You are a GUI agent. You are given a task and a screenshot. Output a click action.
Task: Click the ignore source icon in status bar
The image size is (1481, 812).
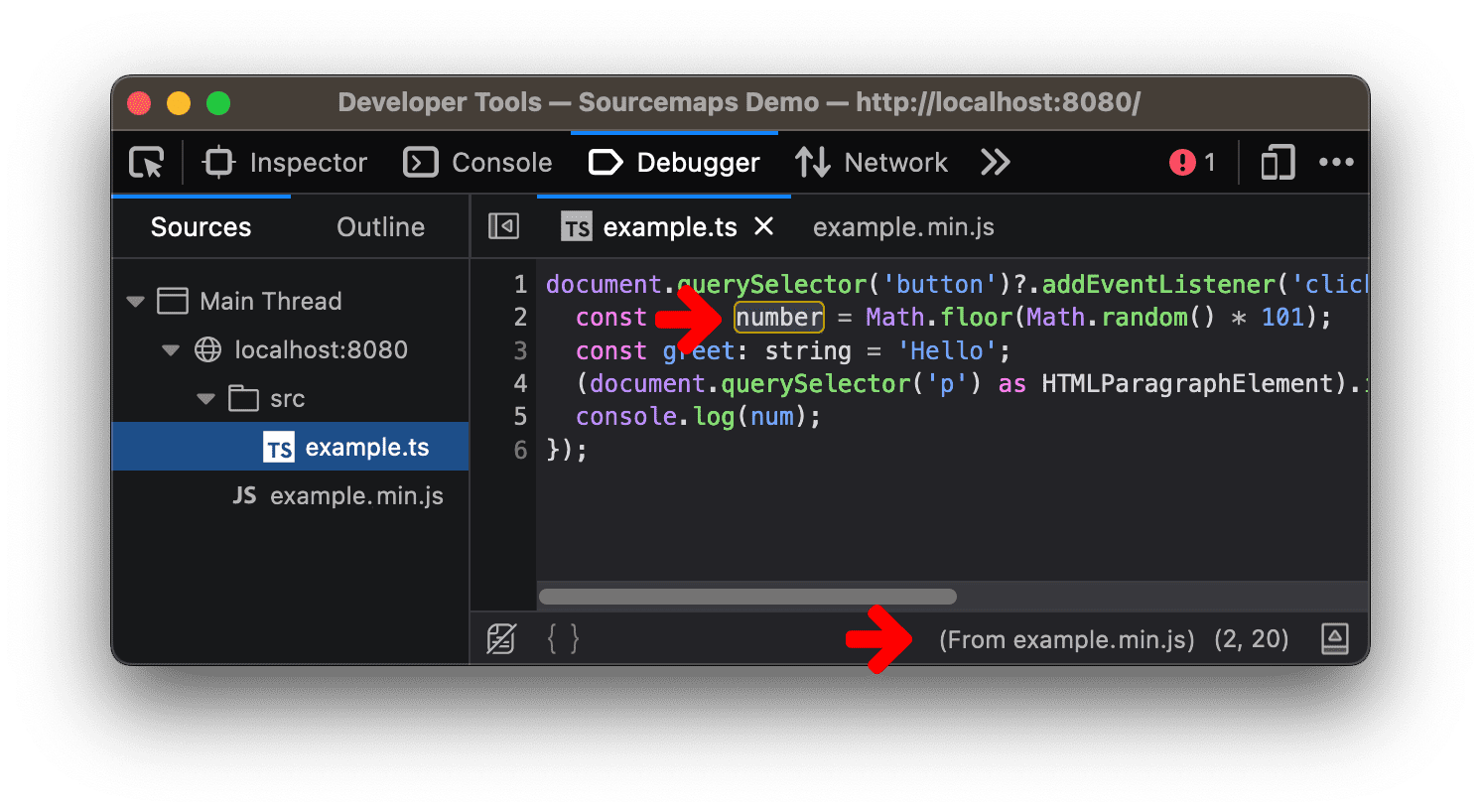501,639
